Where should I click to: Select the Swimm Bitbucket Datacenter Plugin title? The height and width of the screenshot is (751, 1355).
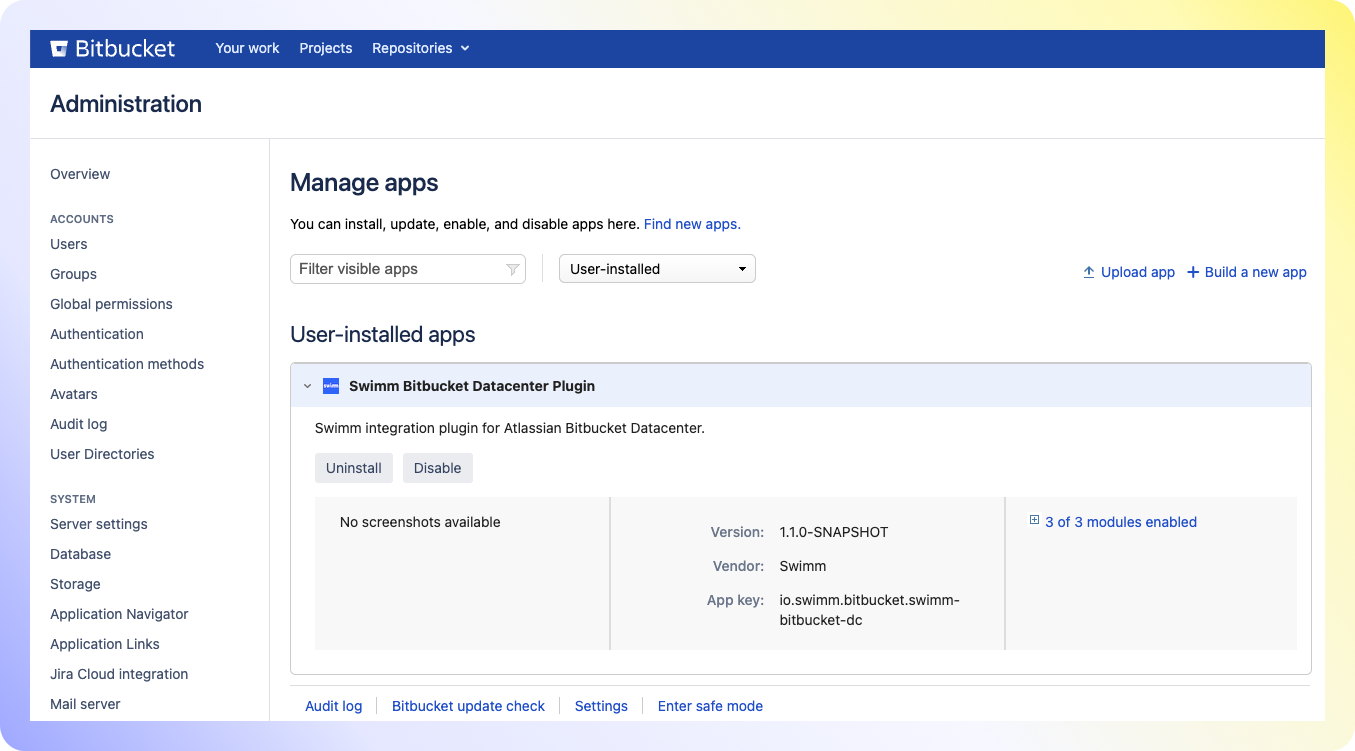click(x=472, y=386)
